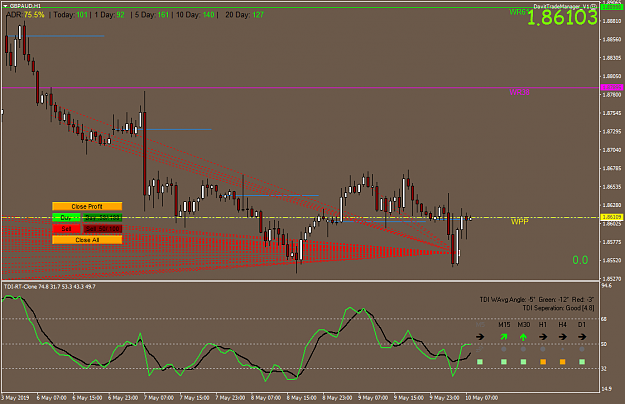Click the 68 level on TDI scale
625x404 pixels.
pyautogui.click(x=604, y=319)
